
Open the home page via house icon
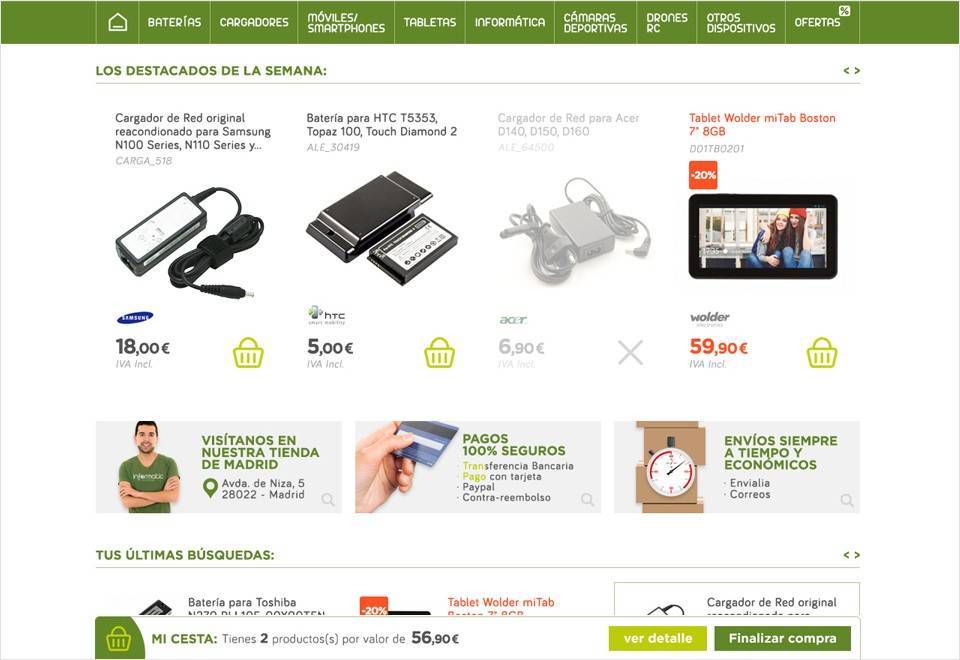[x=118, y=23]
